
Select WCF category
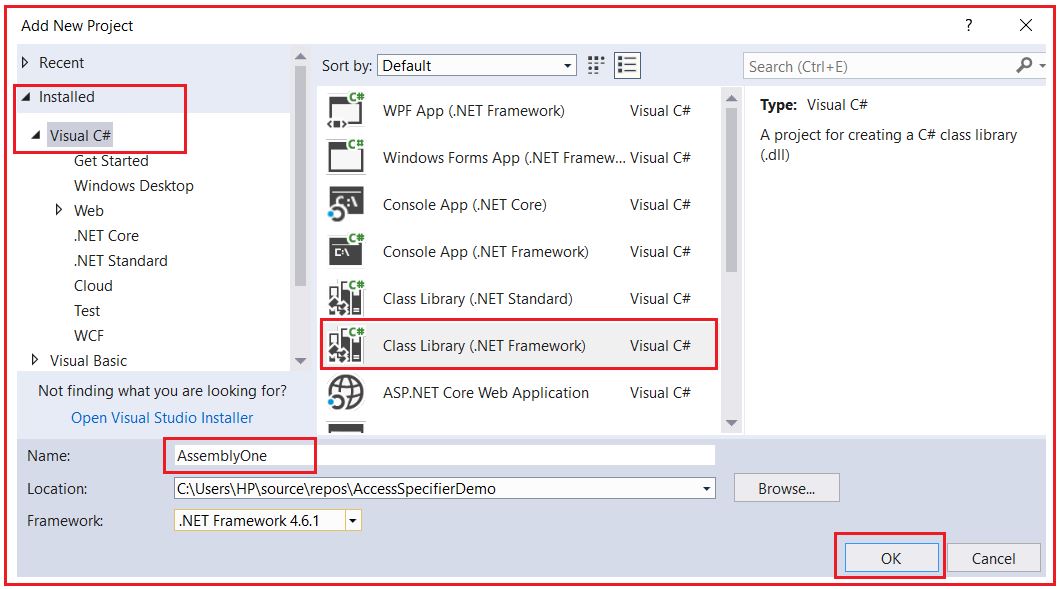(89, 336)
